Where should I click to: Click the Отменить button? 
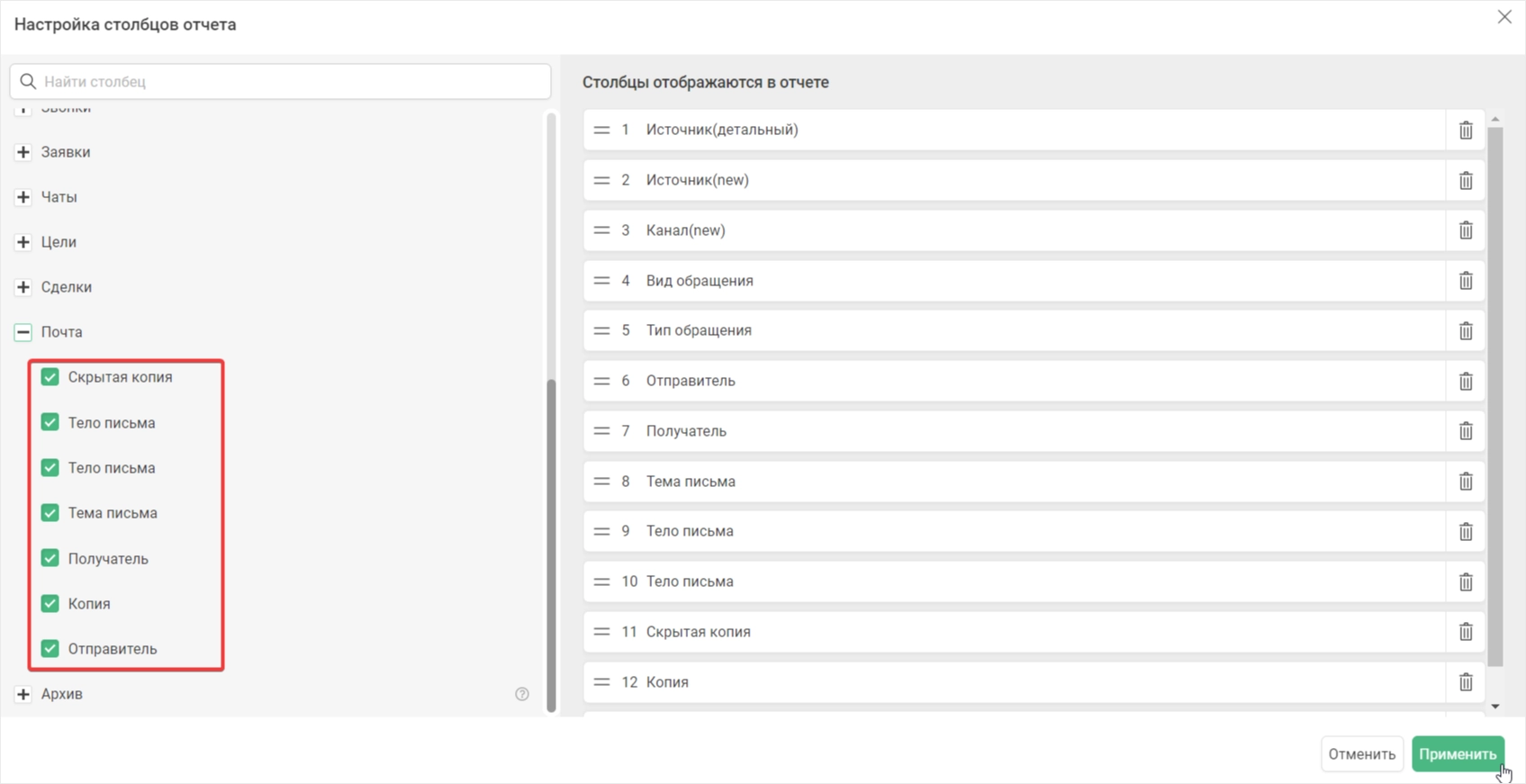1361,754
